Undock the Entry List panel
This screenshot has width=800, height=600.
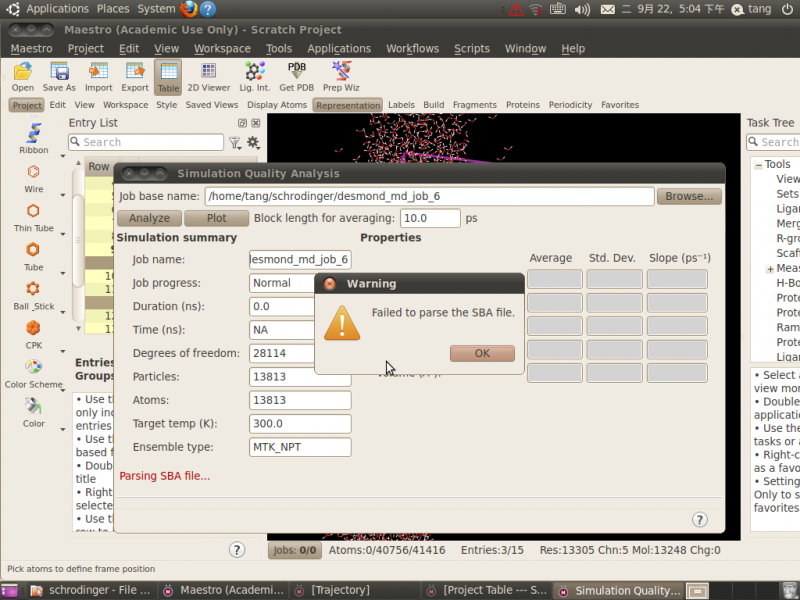pyautogui.click(x=242, y=123)
